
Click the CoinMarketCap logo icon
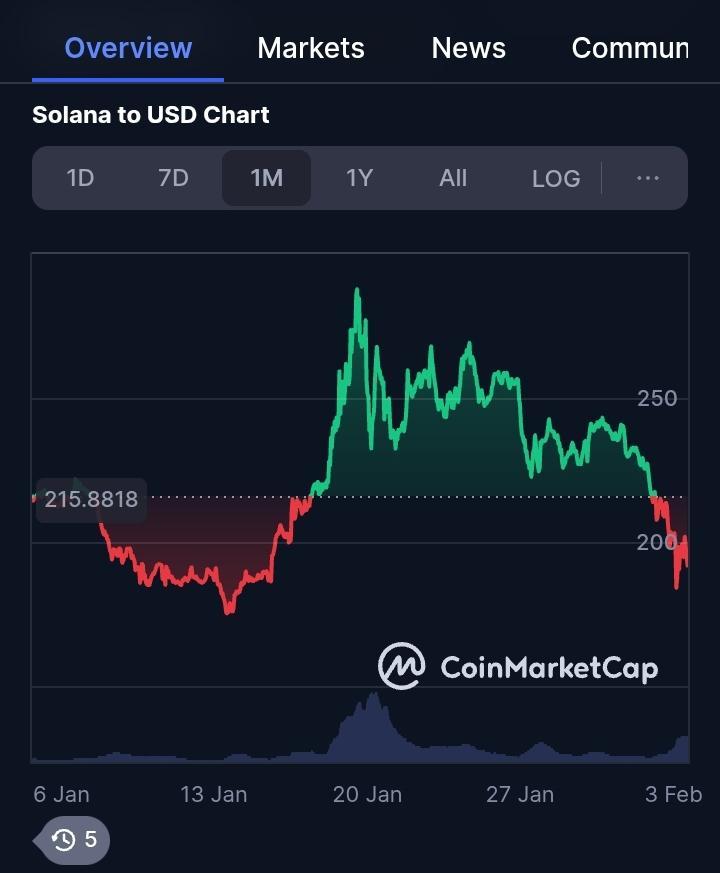pyautogui.click(x=401, y=666)
